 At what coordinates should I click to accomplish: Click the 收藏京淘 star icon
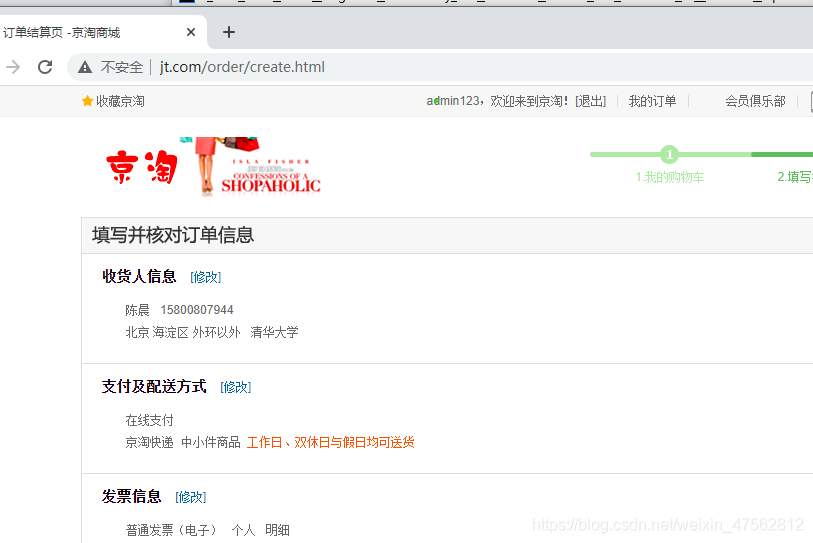click(x=87, y=101)
